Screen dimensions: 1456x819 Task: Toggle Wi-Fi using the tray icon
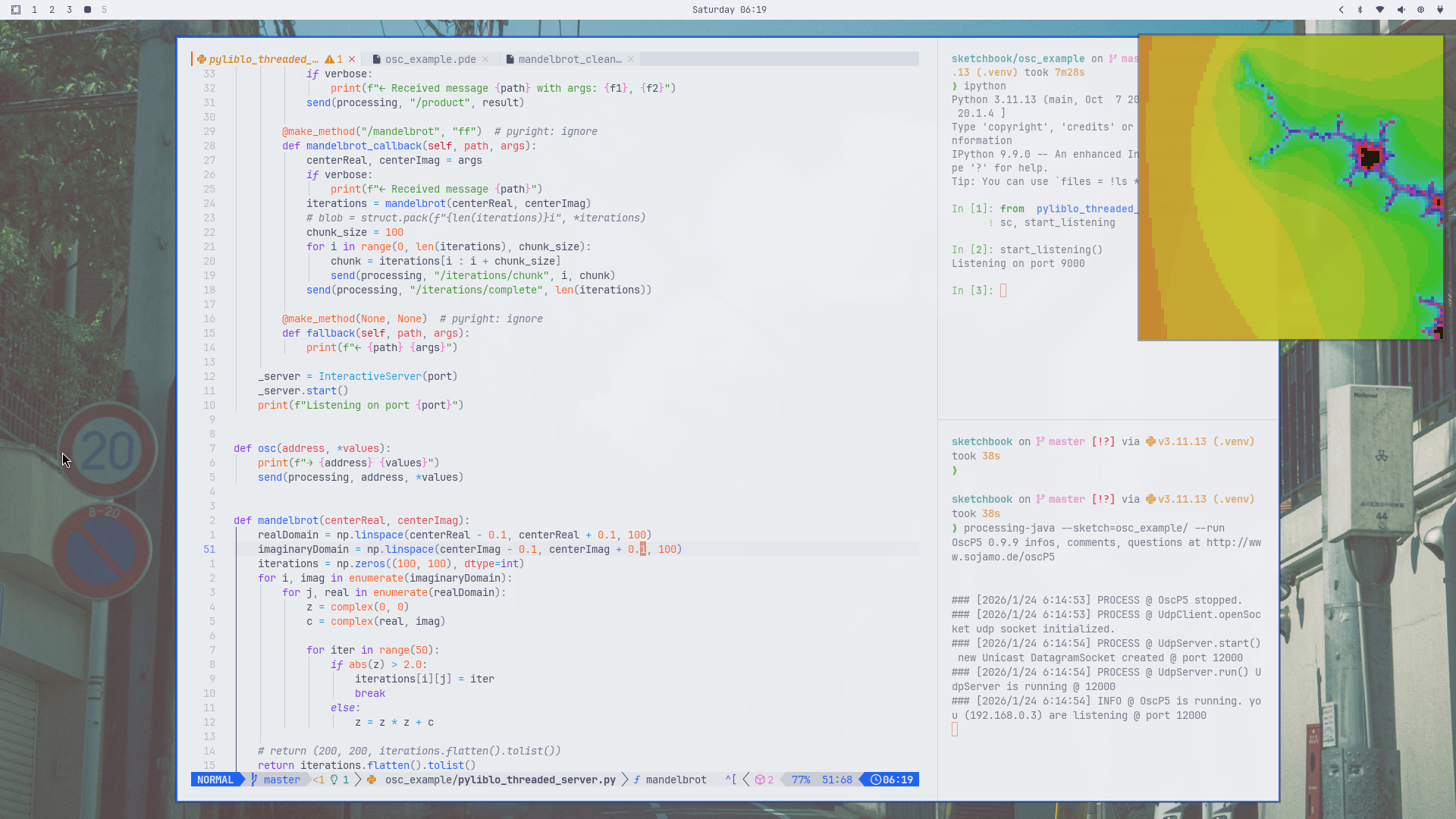(x=1380, y=10)
